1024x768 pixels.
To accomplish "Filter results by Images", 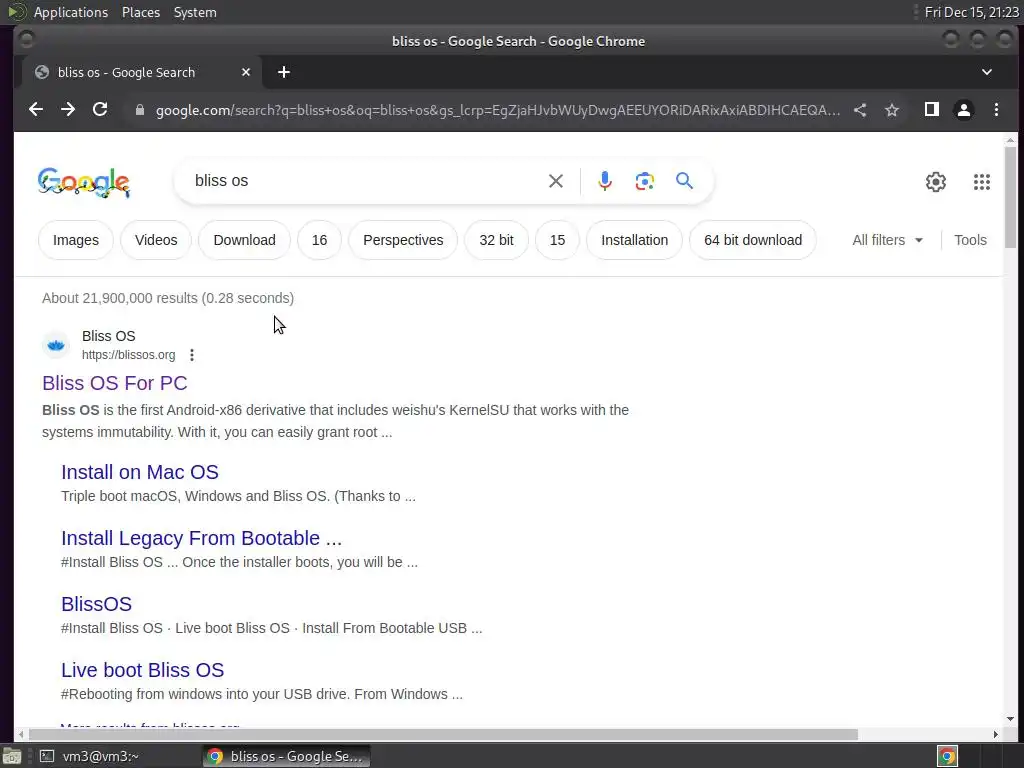I will pos(76,240).
